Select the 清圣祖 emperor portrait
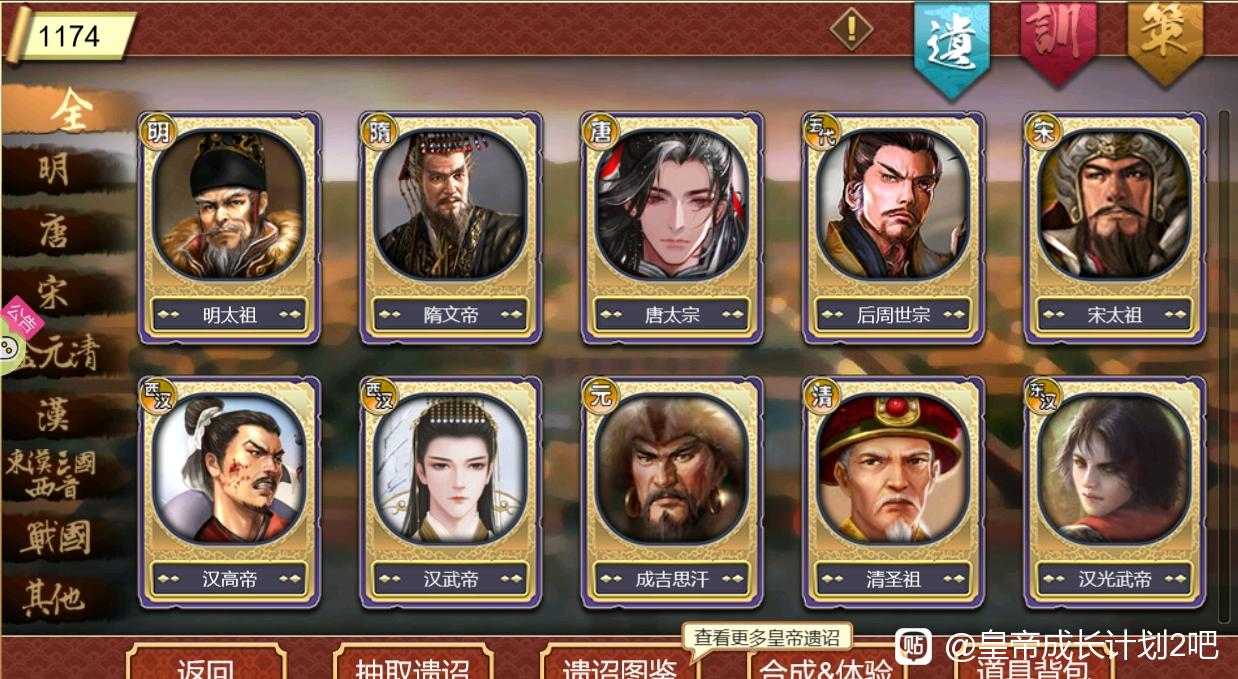 (893, 492)
